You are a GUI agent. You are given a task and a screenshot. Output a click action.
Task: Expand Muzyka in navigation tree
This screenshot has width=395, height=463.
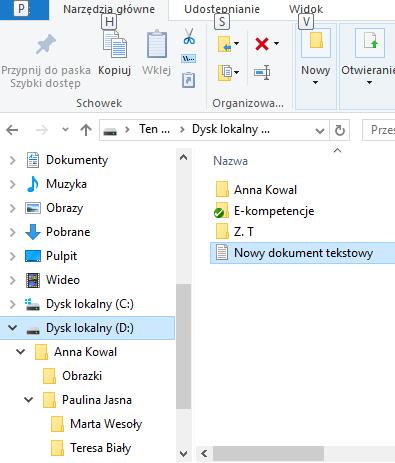click(13, 184)
